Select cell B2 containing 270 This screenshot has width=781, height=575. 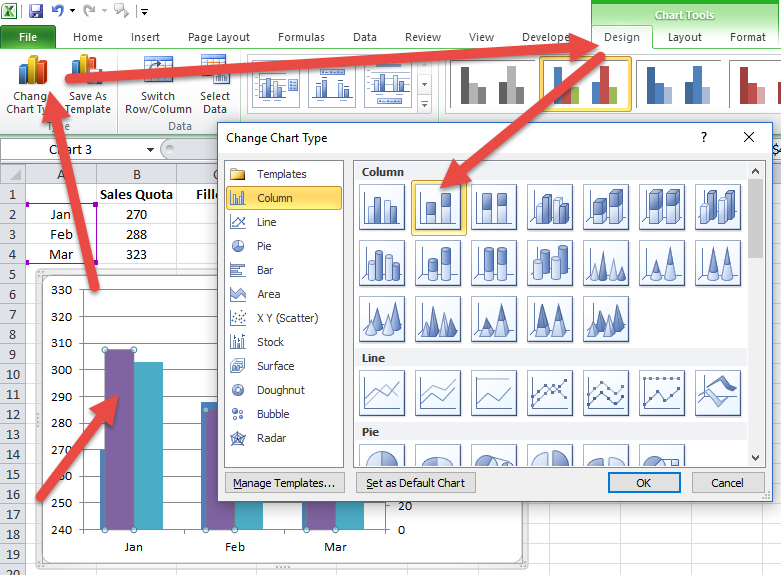tap(136, 214)
